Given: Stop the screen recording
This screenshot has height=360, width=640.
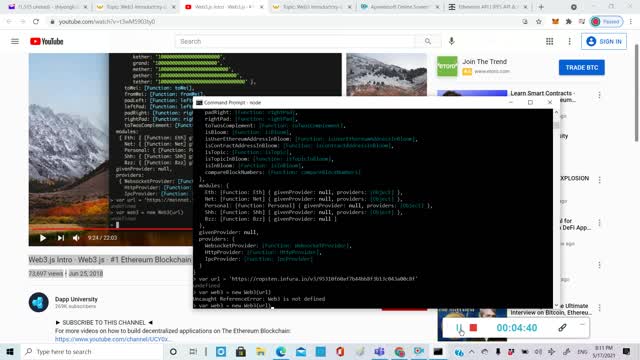Looking at the screenshot, I should [473, 328].
